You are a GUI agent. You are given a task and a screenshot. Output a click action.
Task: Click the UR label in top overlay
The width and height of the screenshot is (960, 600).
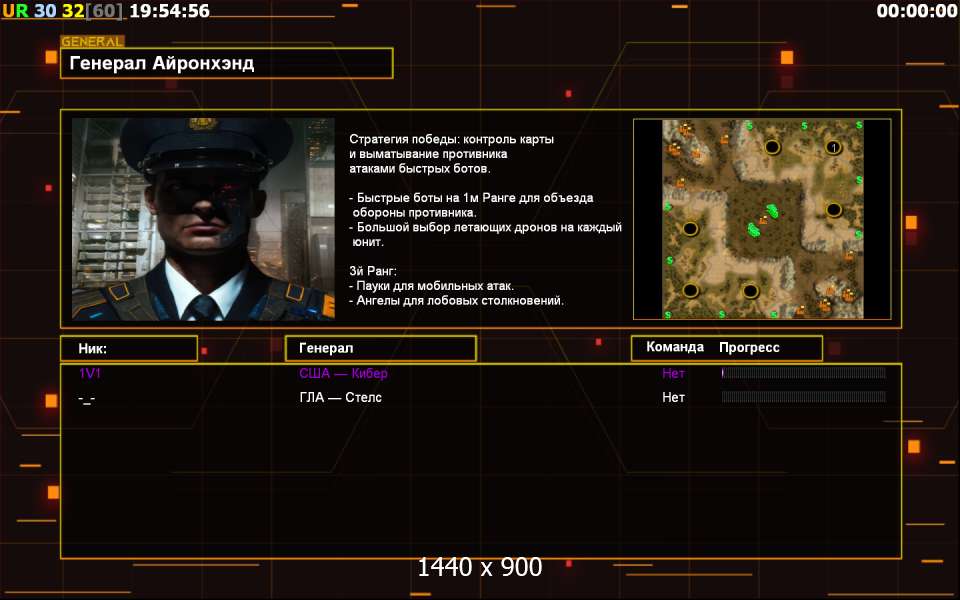15,10
